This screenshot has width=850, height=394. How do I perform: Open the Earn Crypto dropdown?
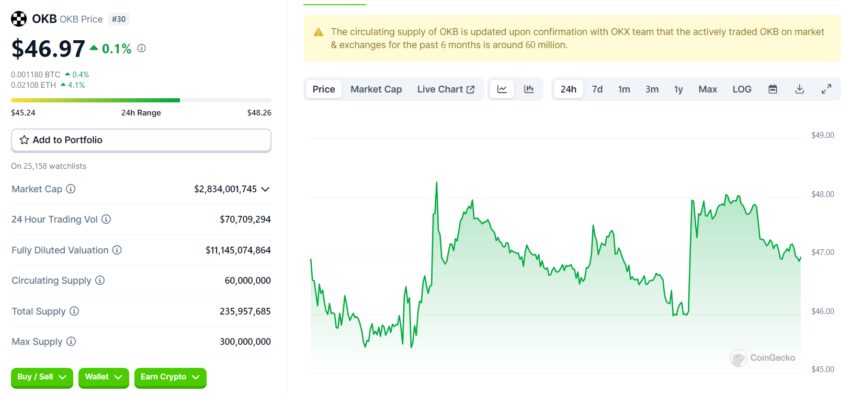pos(170,377)
